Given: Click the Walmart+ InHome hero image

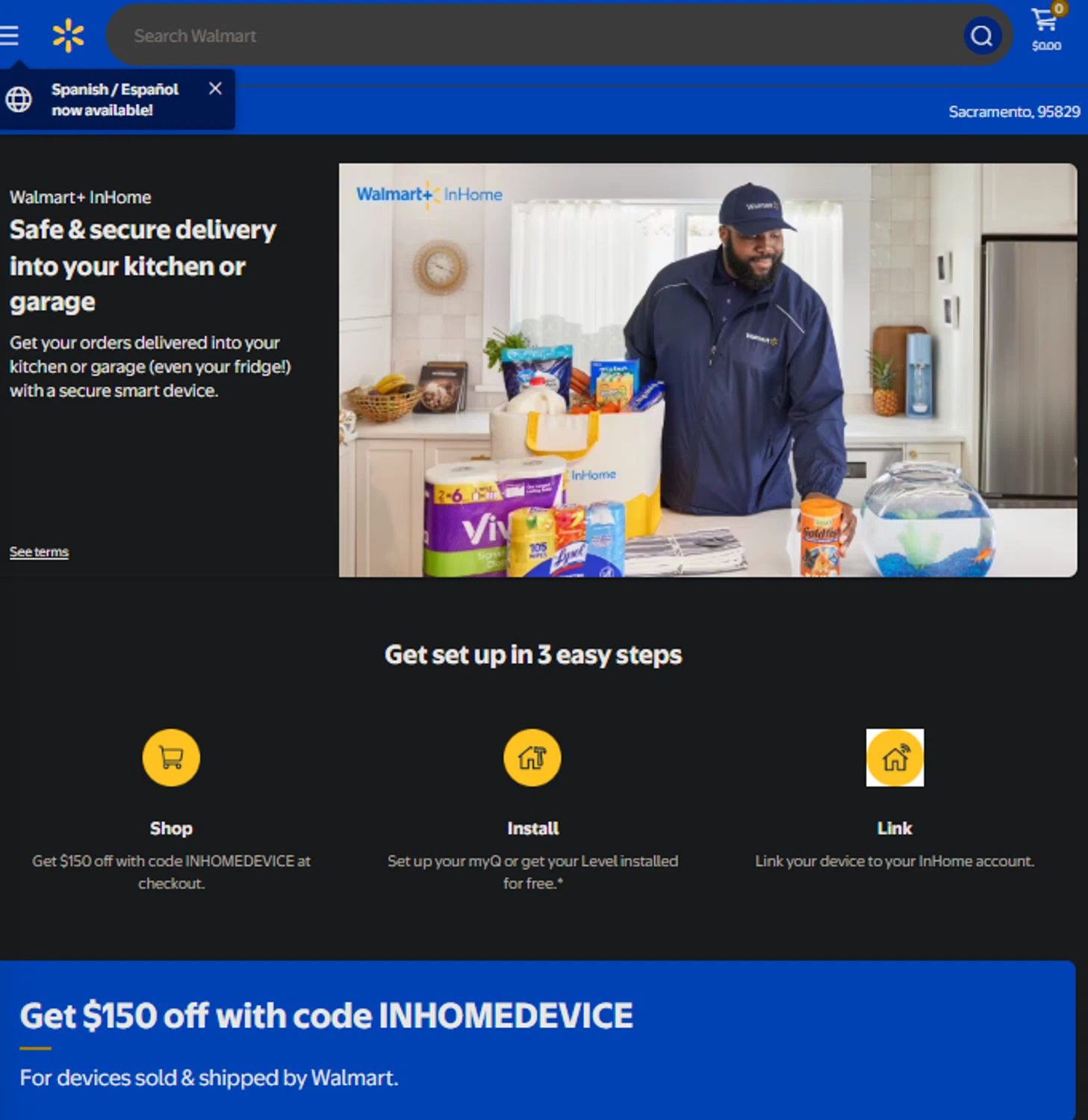Looking at the screenshot, I should tap(708, 370).
